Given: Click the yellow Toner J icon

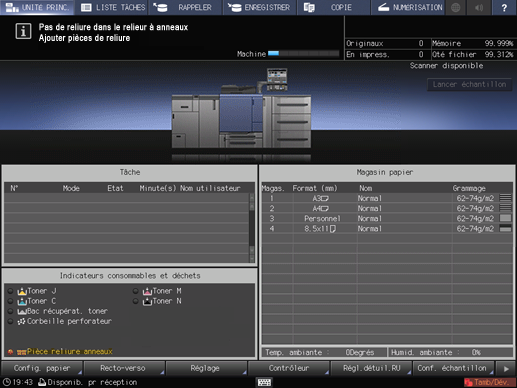Looking at the screenshot, I should coord(22,291).
